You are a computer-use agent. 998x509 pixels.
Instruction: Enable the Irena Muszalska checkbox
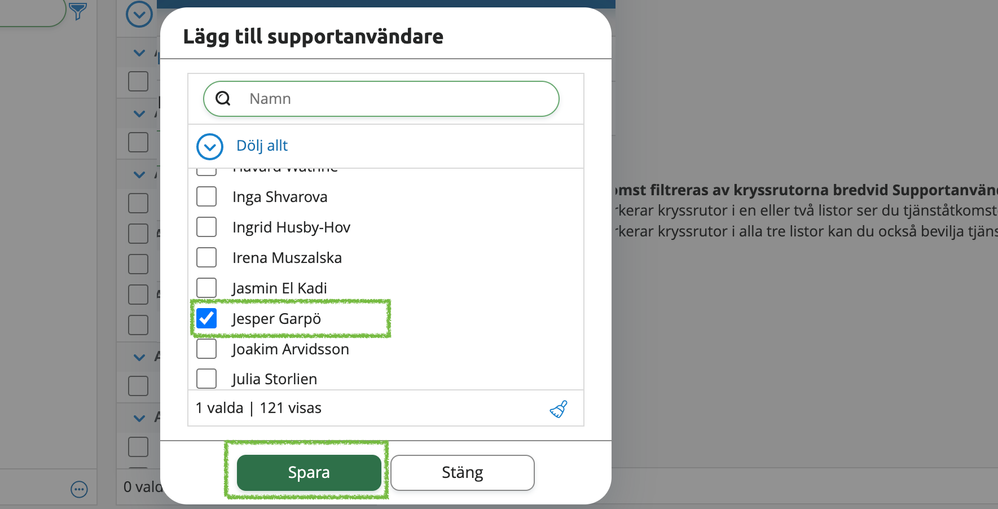pos(206,258)
